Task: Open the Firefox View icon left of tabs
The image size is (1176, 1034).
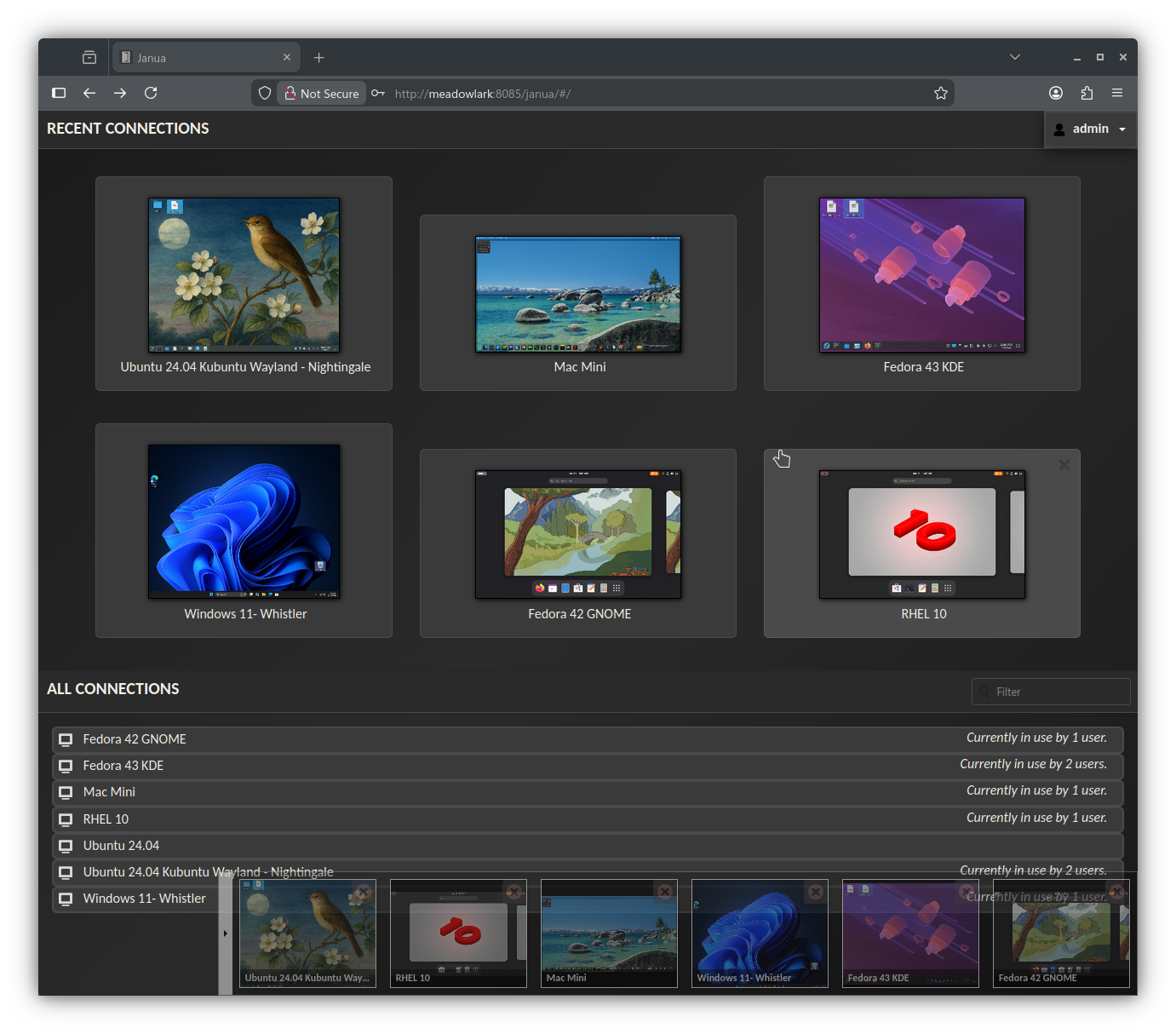Action: tap(89, 57)
